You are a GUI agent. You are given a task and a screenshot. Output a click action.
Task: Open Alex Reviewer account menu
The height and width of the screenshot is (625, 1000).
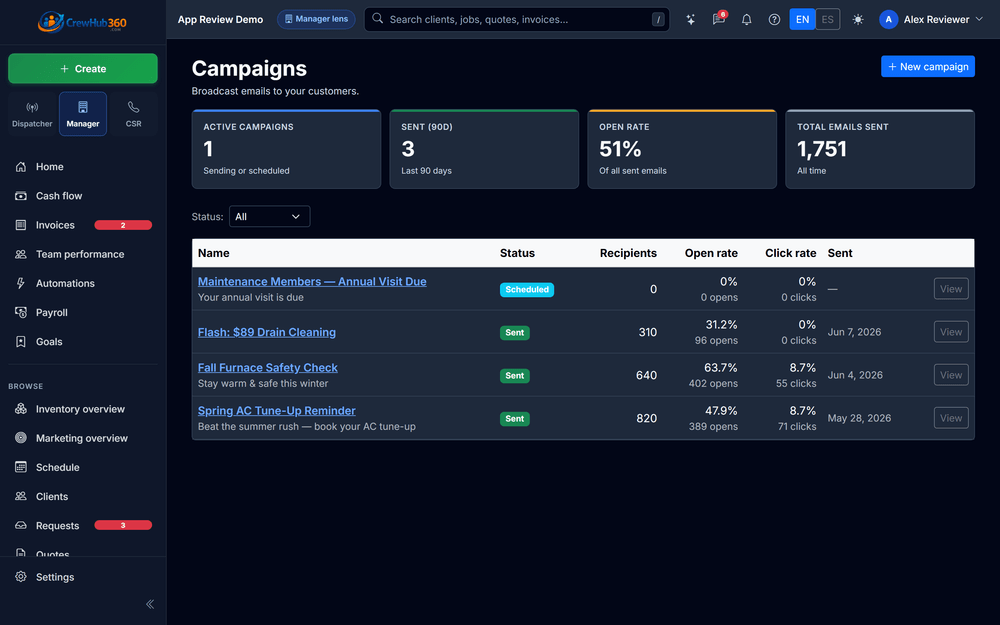click(x=931, y=19)
